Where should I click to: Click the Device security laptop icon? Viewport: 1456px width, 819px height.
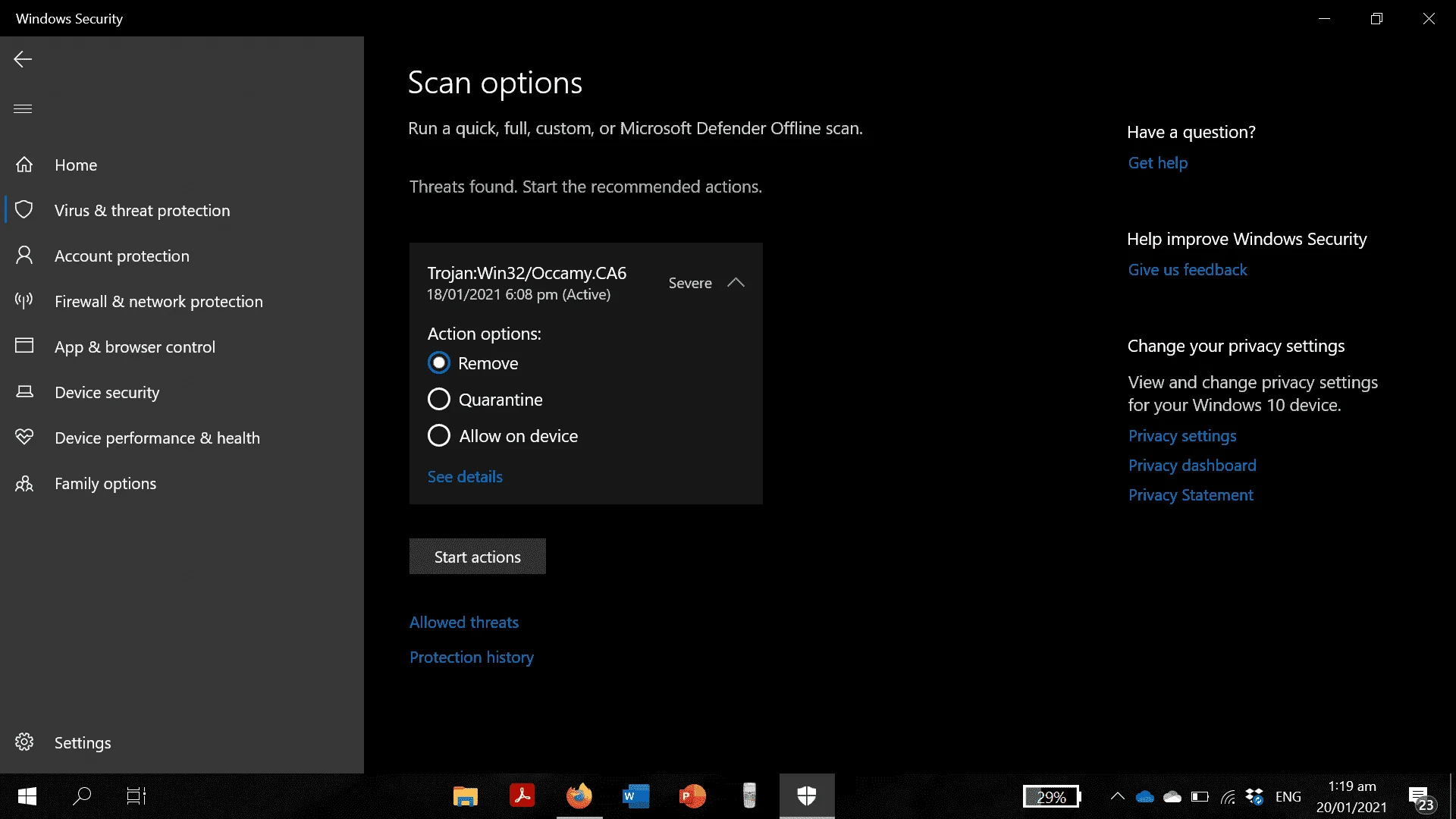(24, 392)
